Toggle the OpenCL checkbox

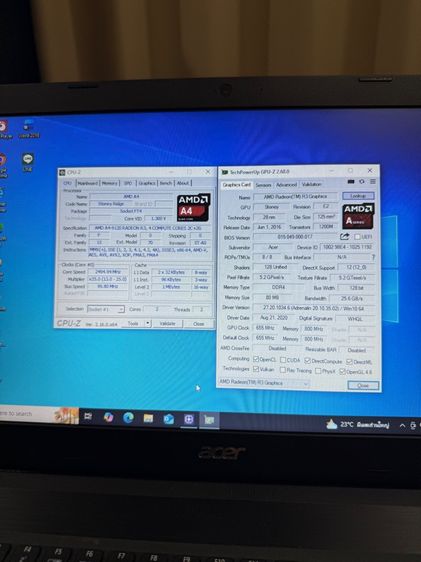click(x=256, y=359)
